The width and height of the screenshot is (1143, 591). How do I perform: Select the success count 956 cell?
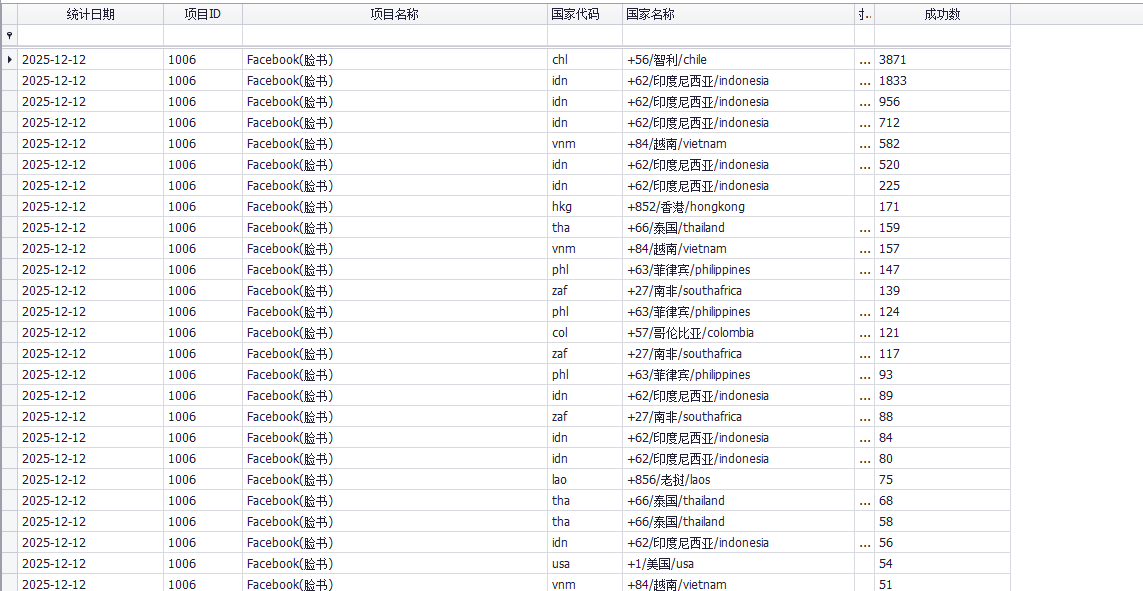943,102
